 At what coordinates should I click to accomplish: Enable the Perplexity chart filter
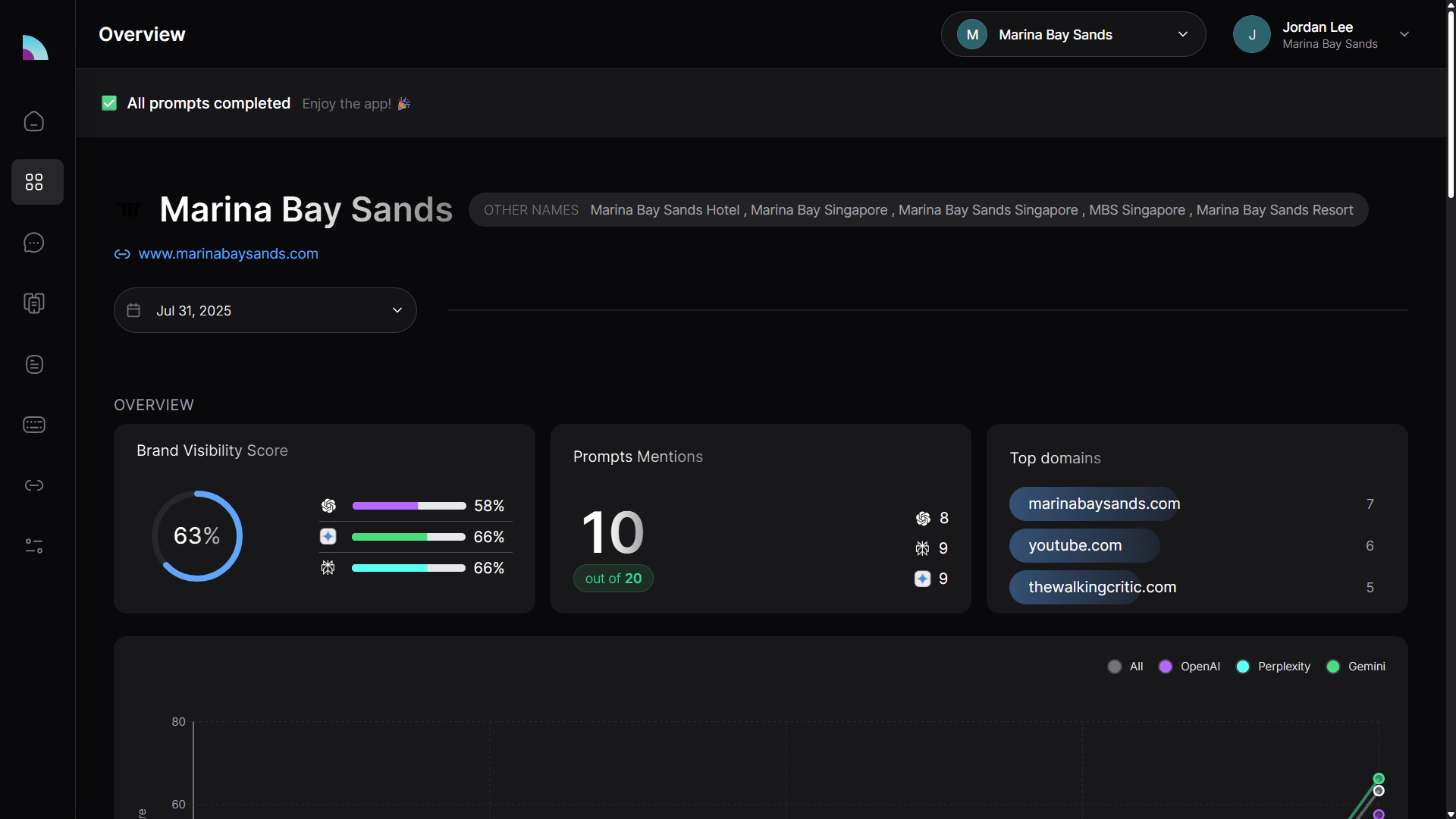point(1273,667)
